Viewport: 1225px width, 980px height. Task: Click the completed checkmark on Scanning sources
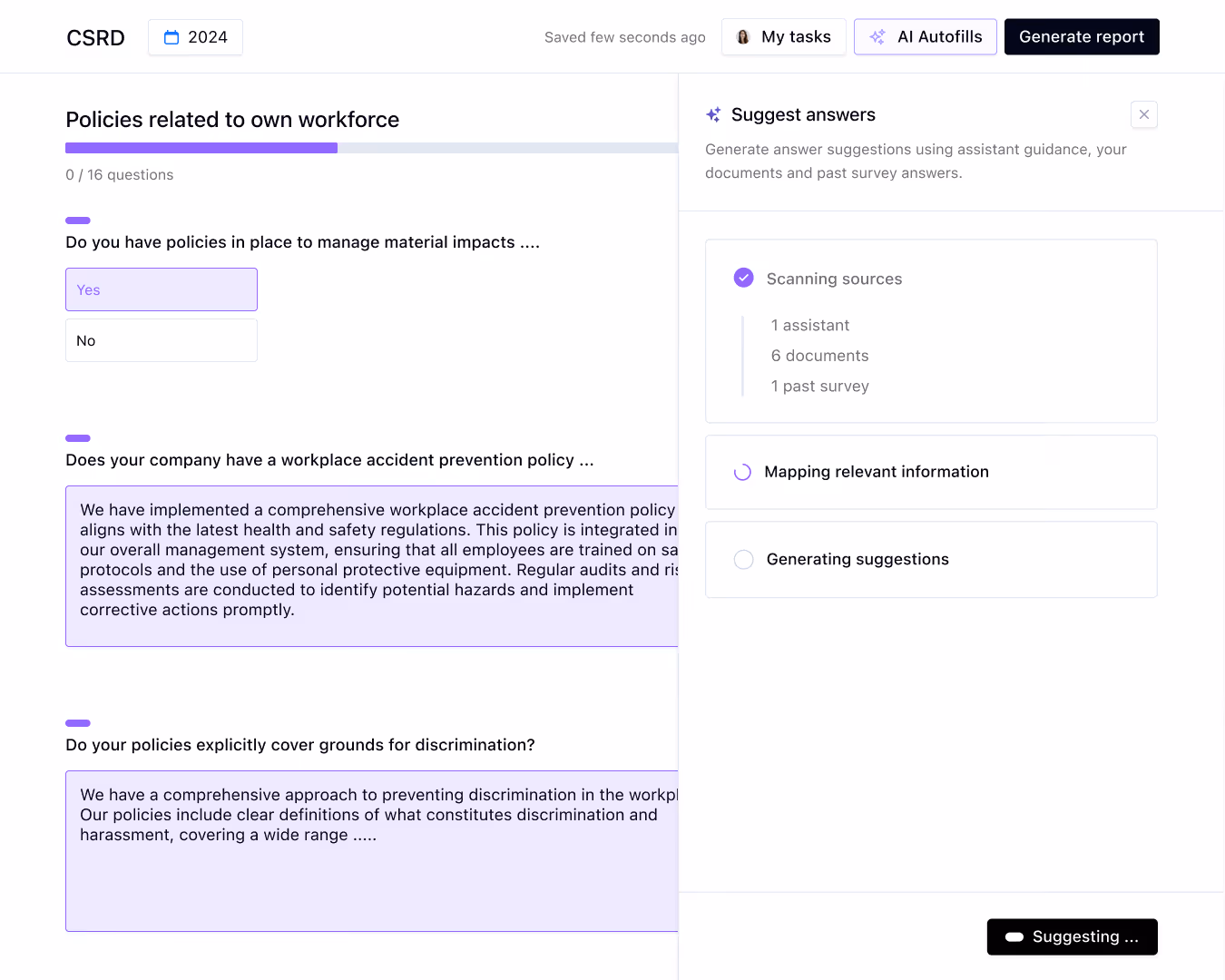point(743,278)
